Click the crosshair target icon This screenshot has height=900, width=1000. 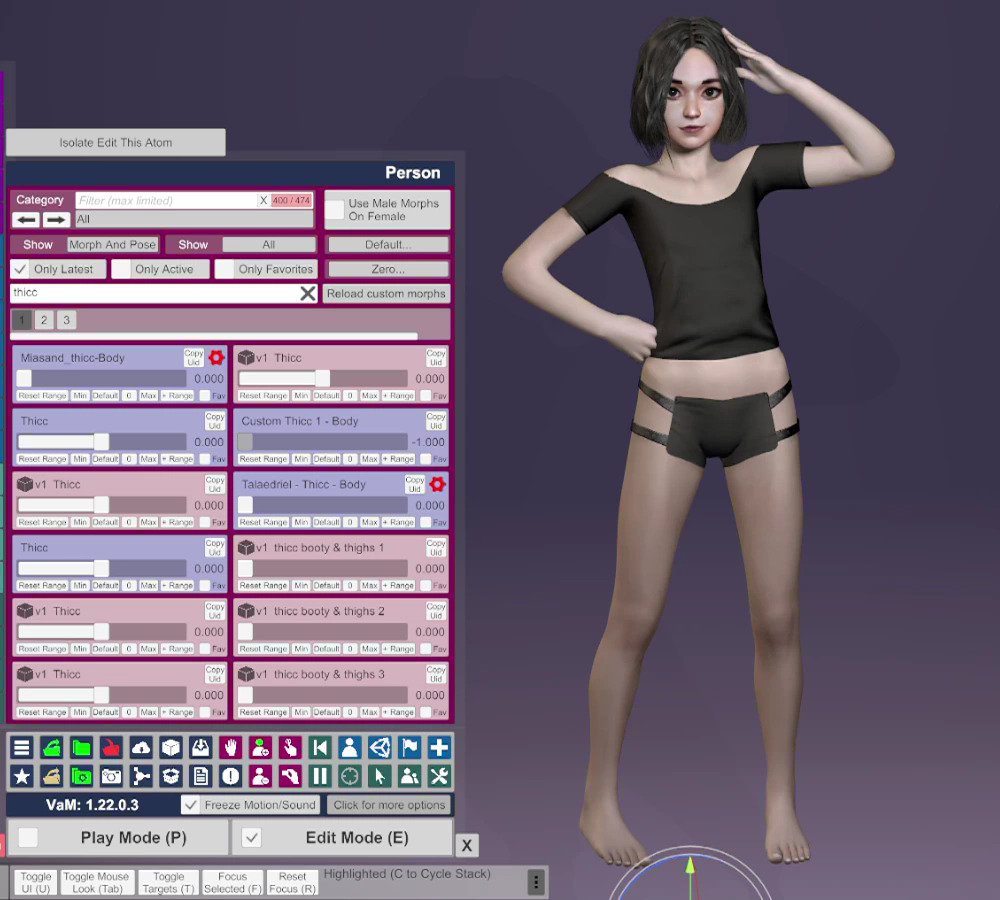click(x=349, y=776)
